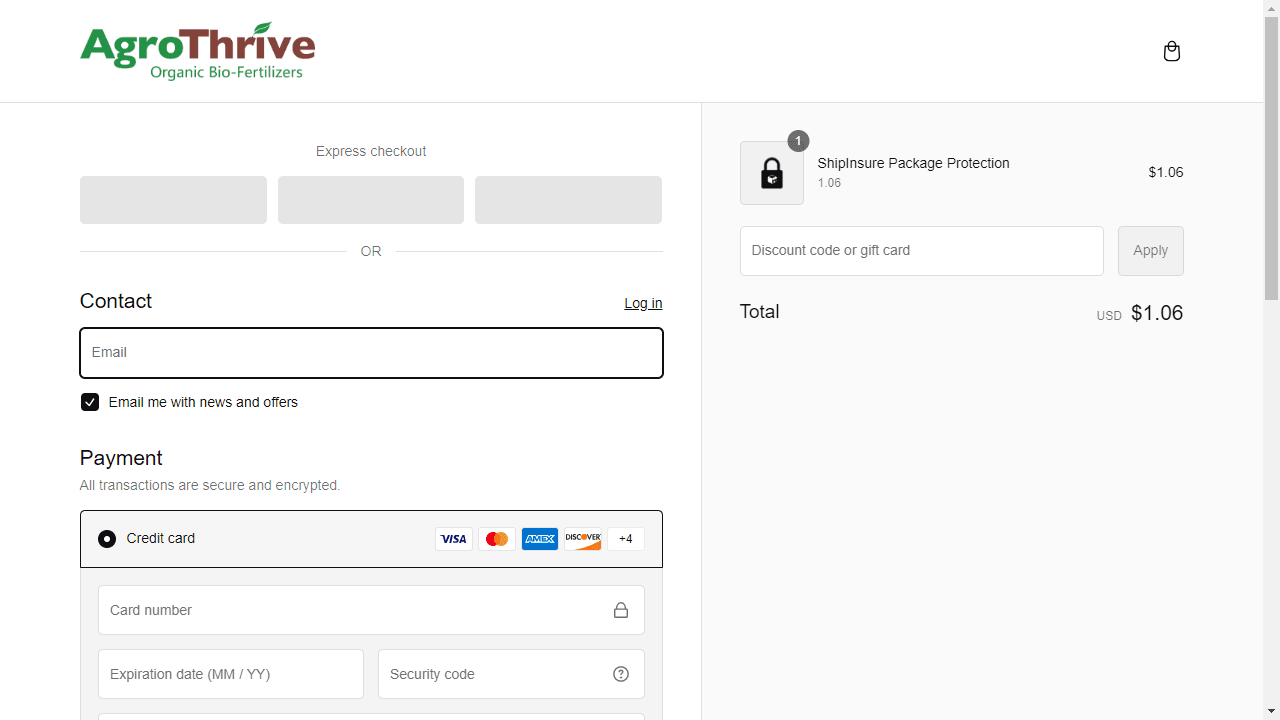
Task: Click the Mastercard icon
Action: click(x=497, y=539)
